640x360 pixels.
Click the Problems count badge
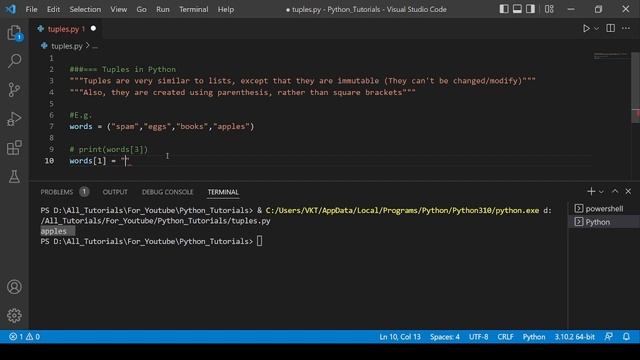tap(84, 191)
